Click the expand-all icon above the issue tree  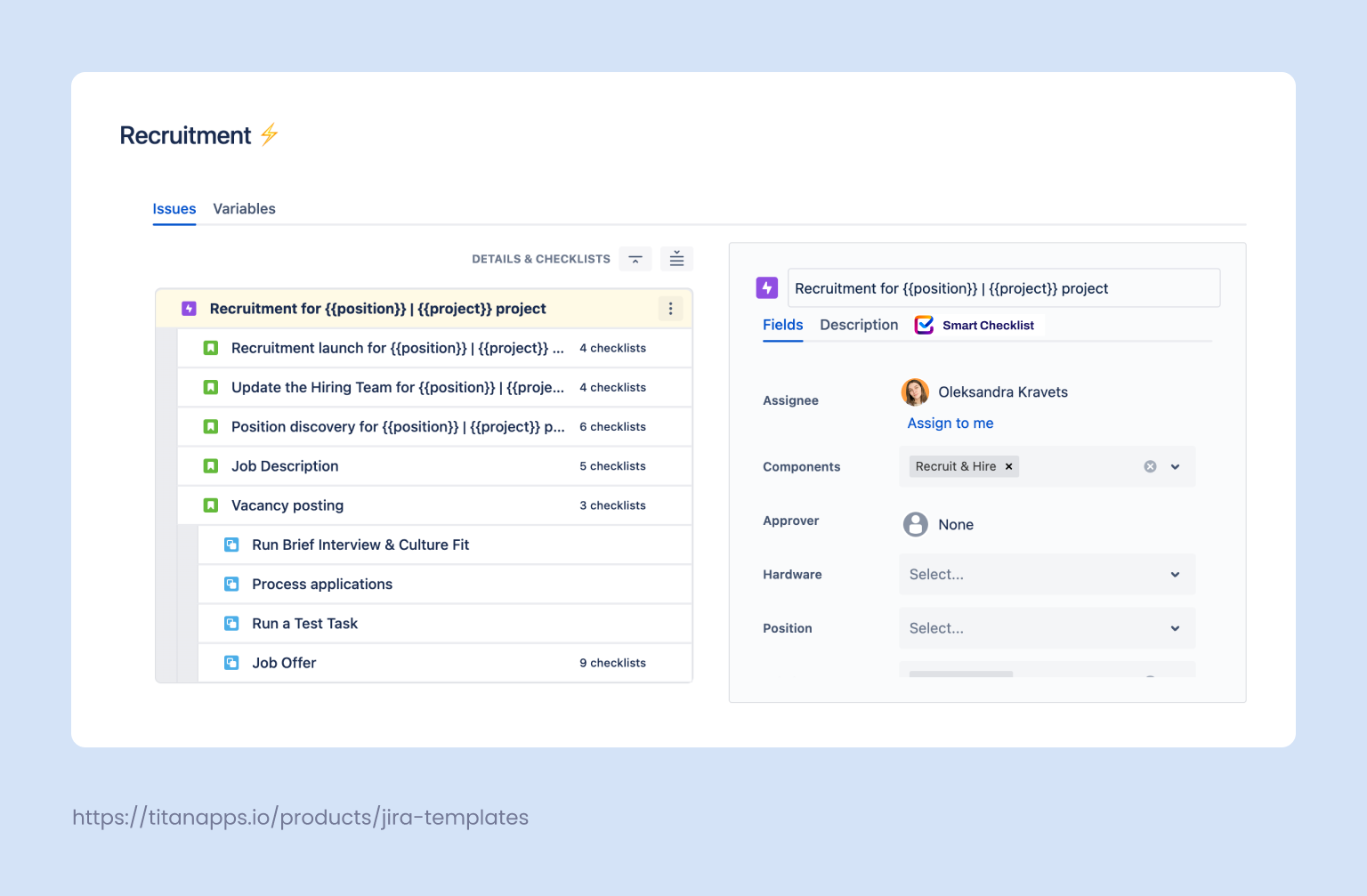pyautogui.click(x=676, y=258)
